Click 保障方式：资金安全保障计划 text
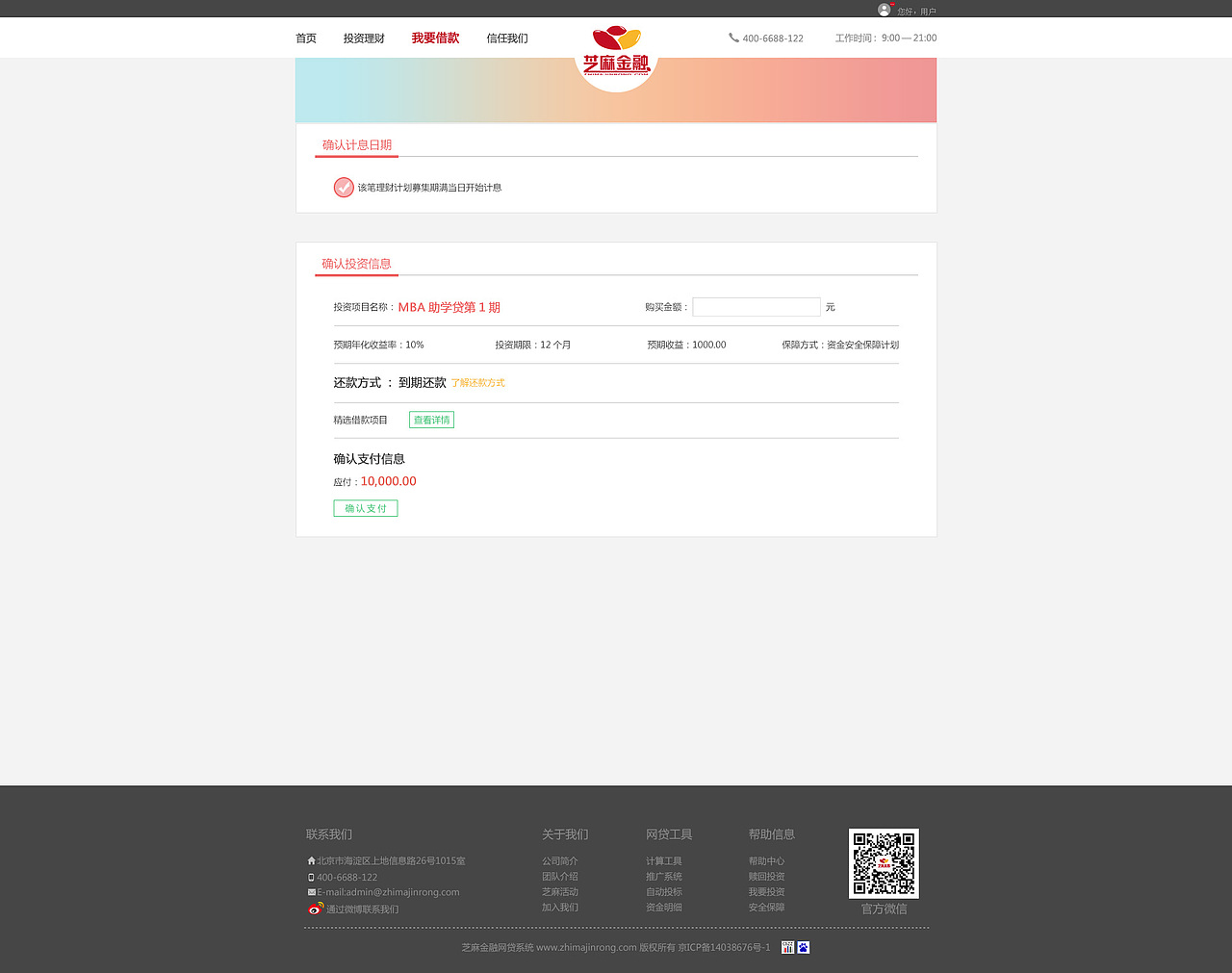The height and width of the screenshot is (973, 1232). click(840, 345)
